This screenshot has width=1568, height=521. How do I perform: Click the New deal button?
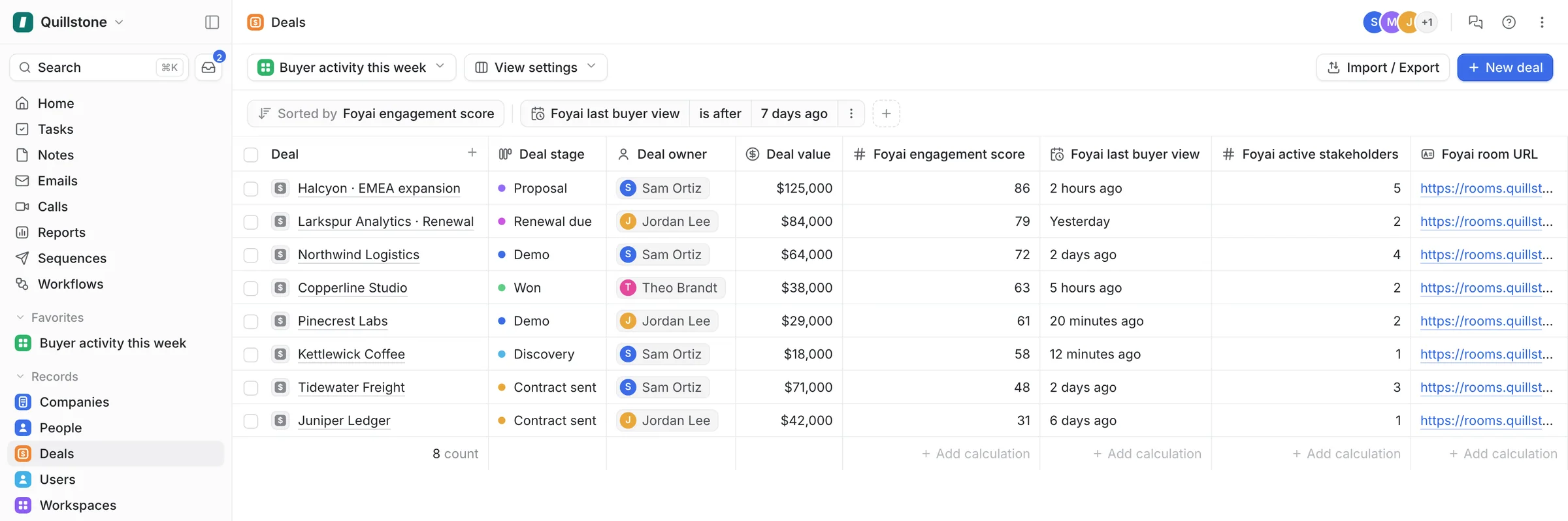[1505, 67]
